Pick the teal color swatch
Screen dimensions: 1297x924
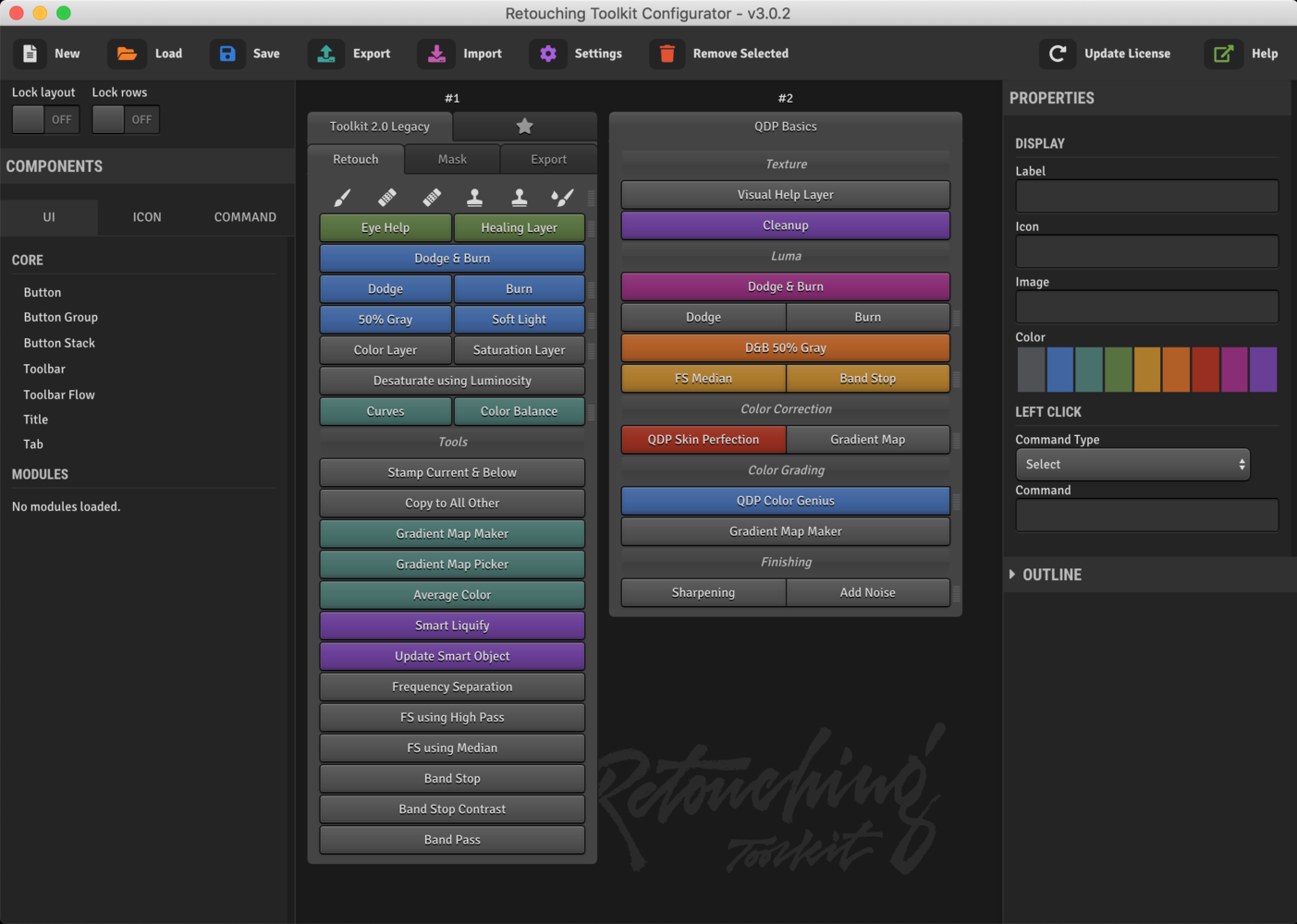tap(1089, 370)
